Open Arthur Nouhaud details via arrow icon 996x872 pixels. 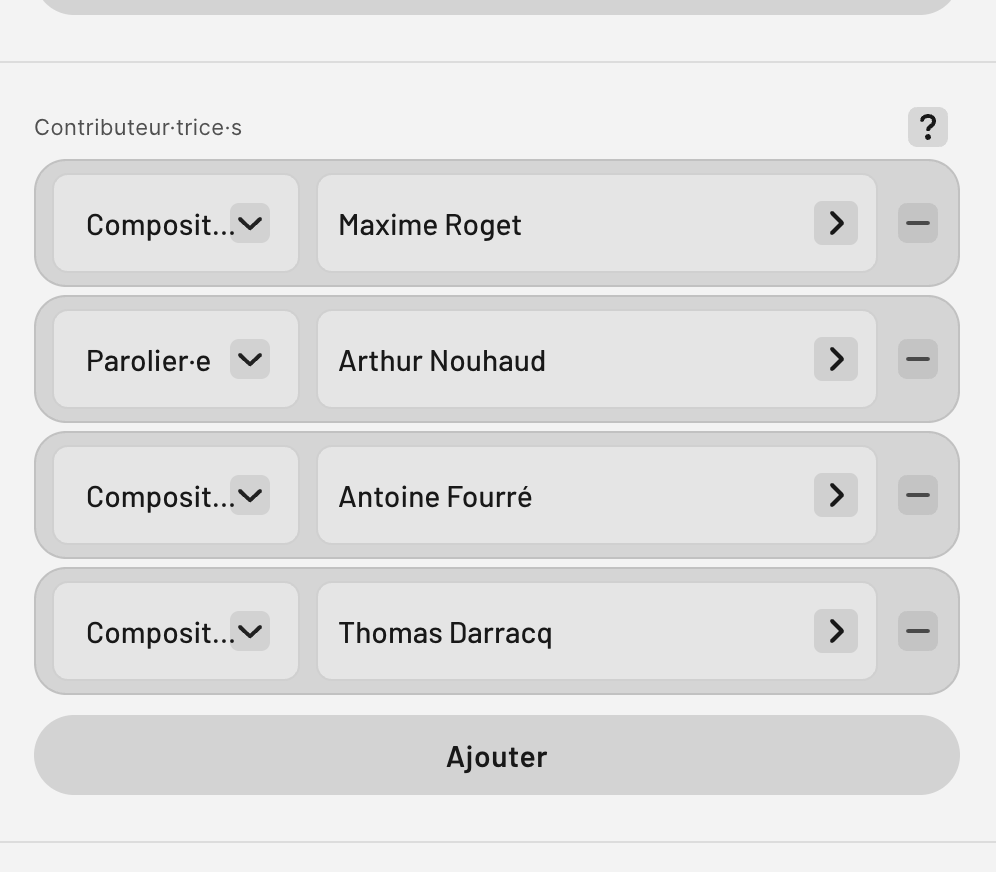(836, 359)
